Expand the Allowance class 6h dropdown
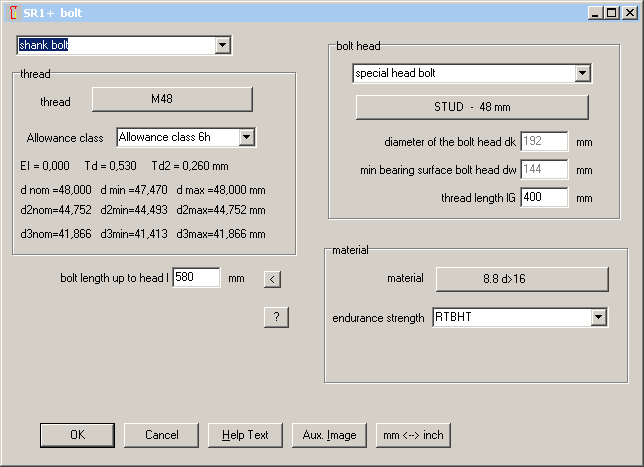The height and width of the screenshot is (467, 644). (x=246, y=137)
